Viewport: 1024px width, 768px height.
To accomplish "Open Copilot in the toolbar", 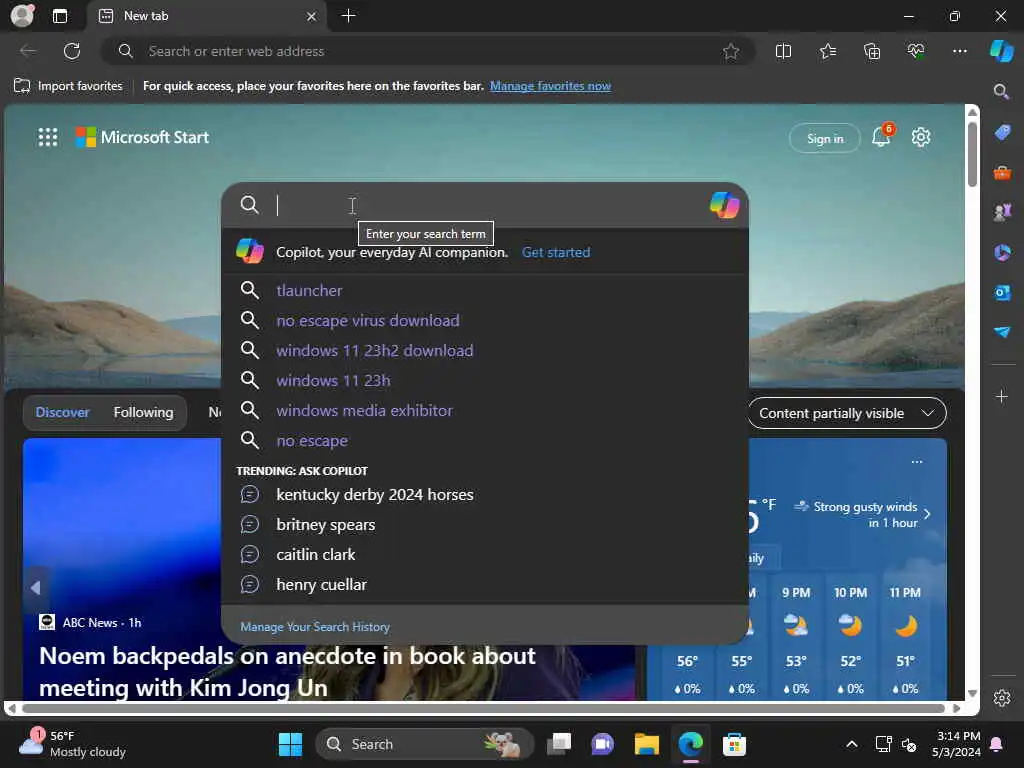I will tap(1002, 51).
